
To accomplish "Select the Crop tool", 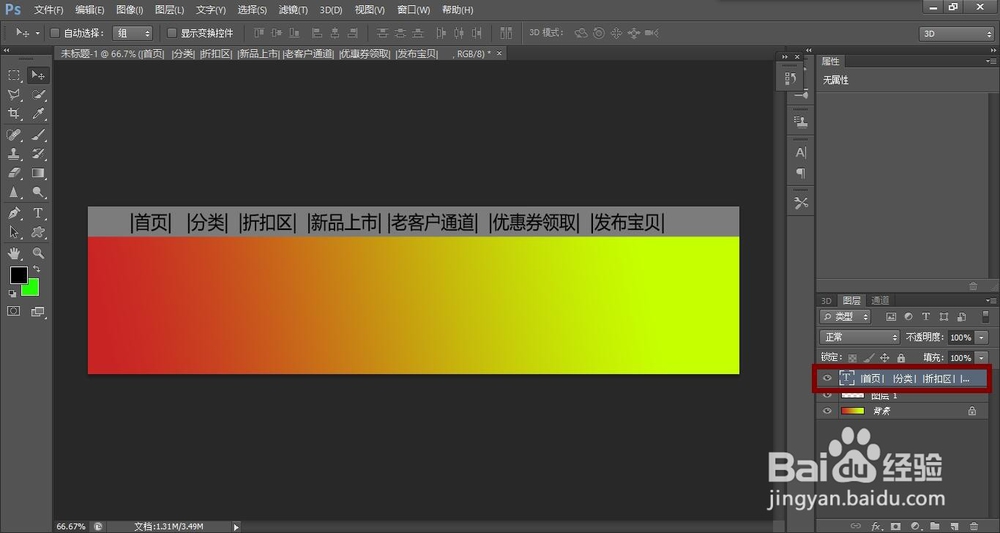I will (14, 114).
